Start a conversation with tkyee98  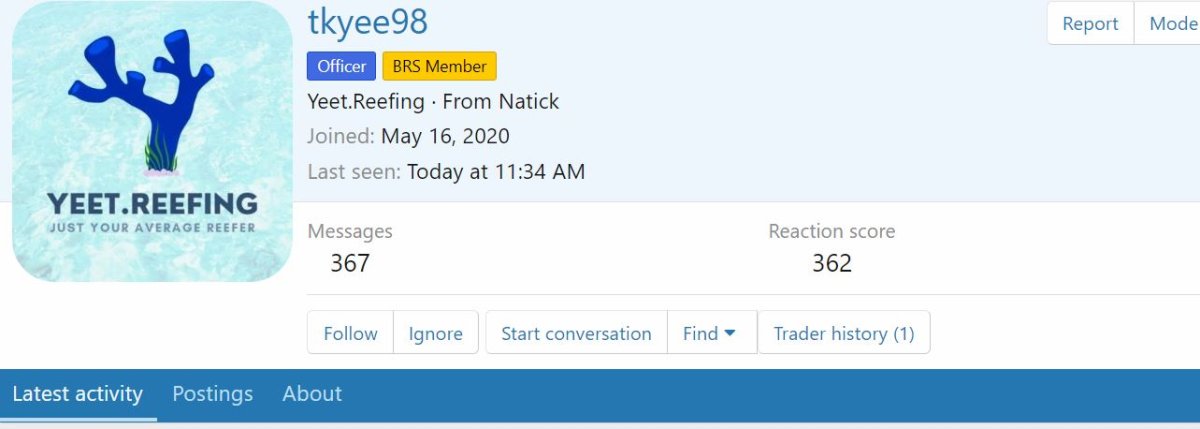576,333
